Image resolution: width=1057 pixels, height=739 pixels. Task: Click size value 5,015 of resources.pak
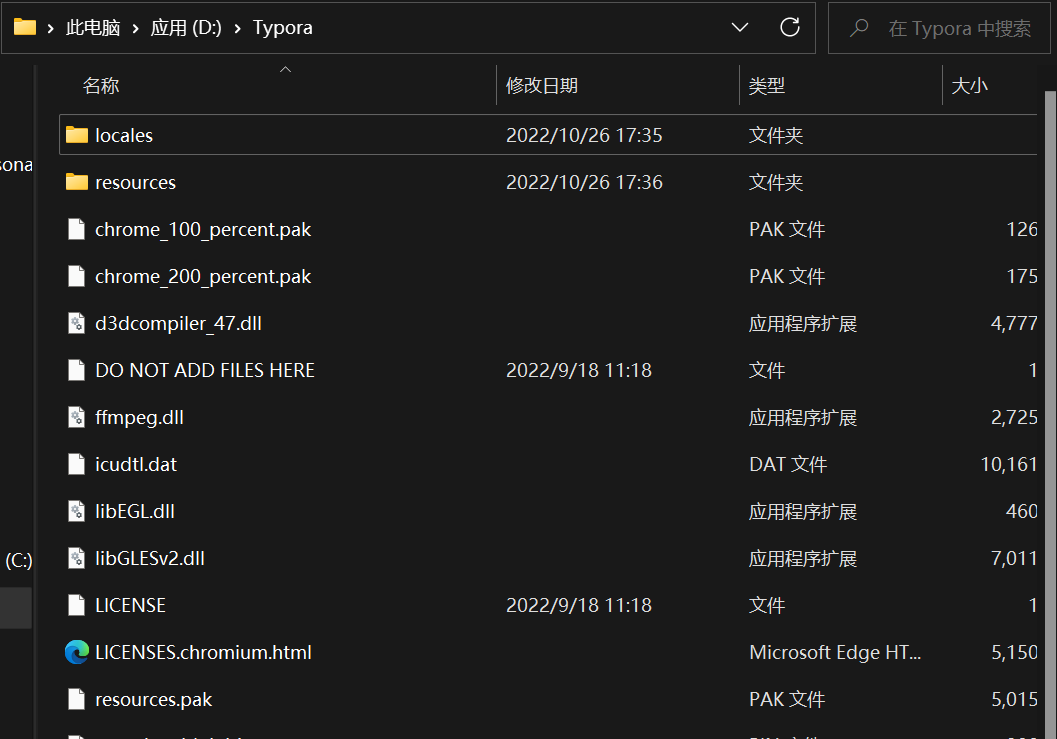point(1014,699)
